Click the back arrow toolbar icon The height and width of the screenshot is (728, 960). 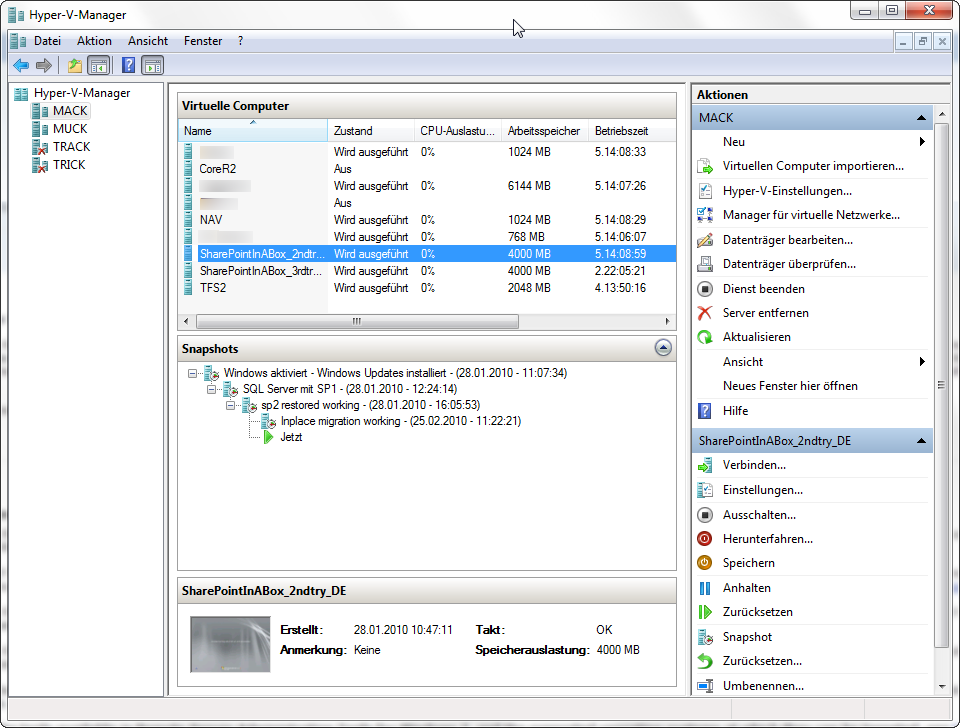pyautogui.click(x=21, y=66)
